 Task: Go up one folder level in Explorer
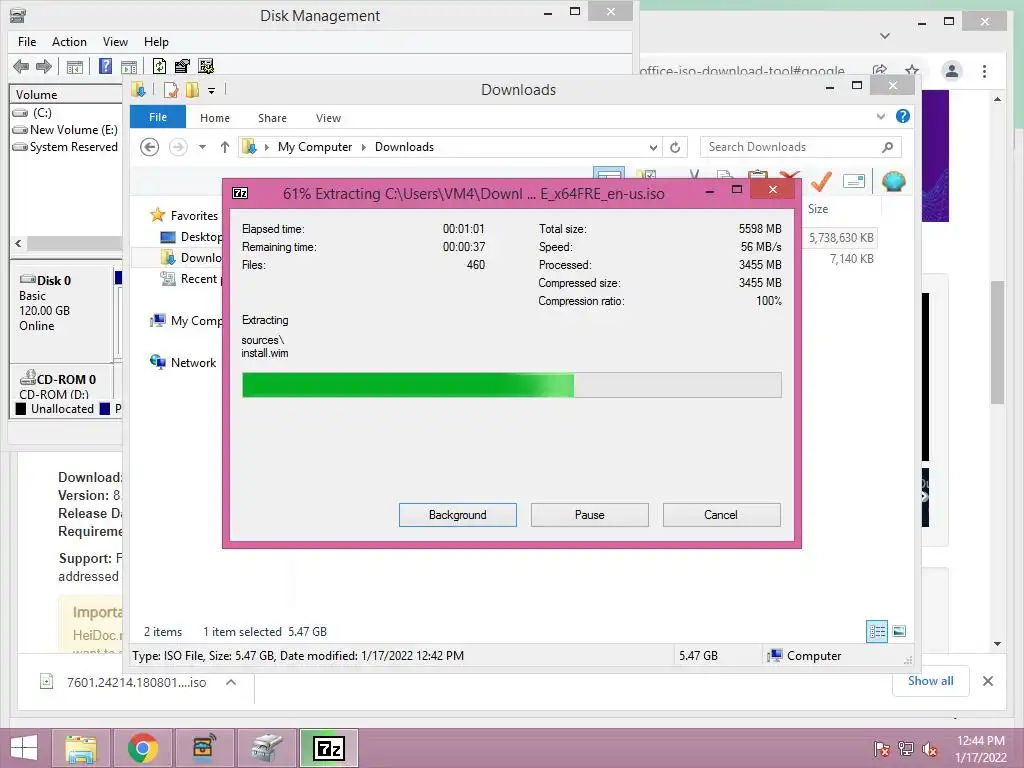[225, 147]
